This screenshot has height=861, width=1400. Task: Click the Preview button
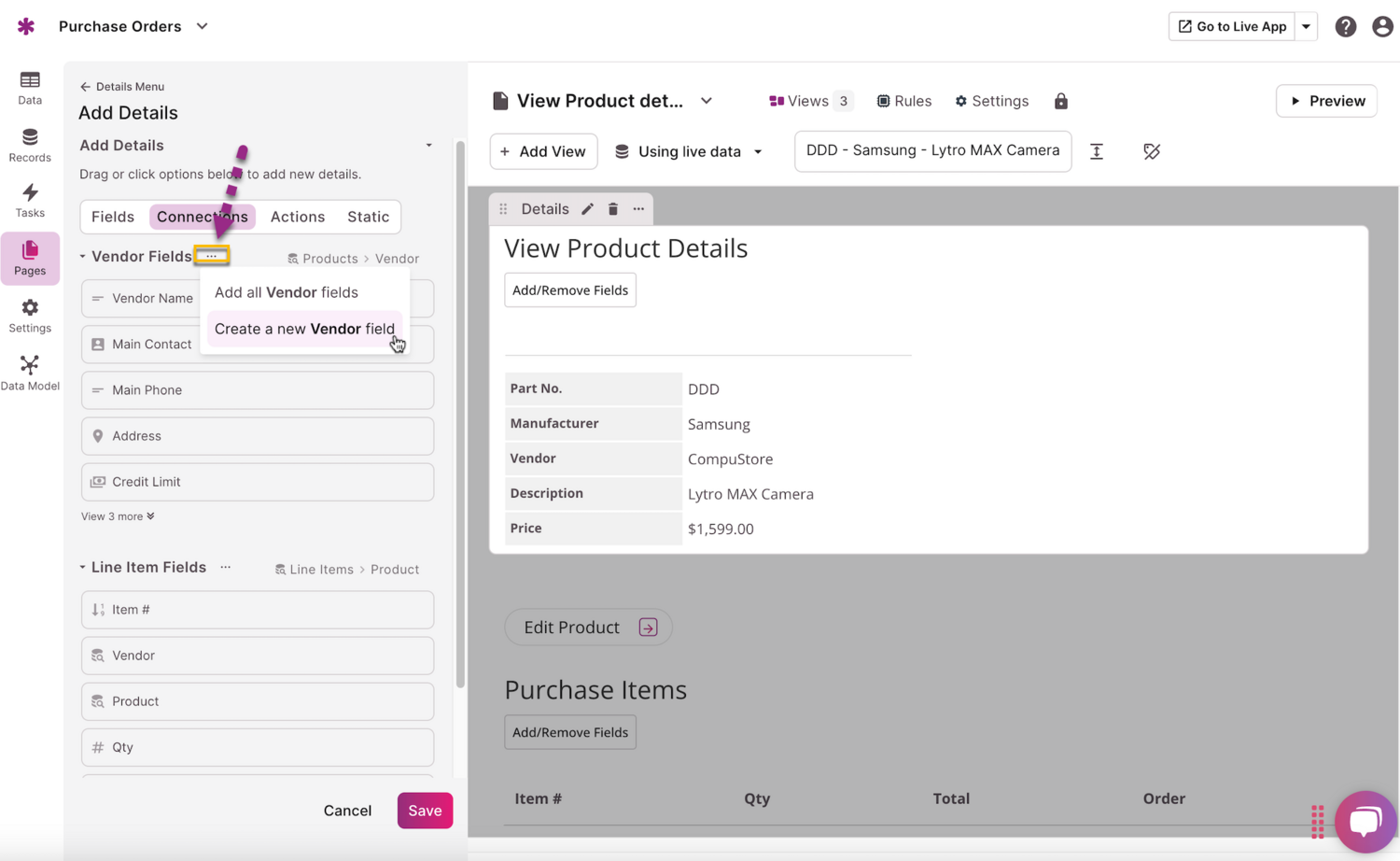click(1326, 101)
